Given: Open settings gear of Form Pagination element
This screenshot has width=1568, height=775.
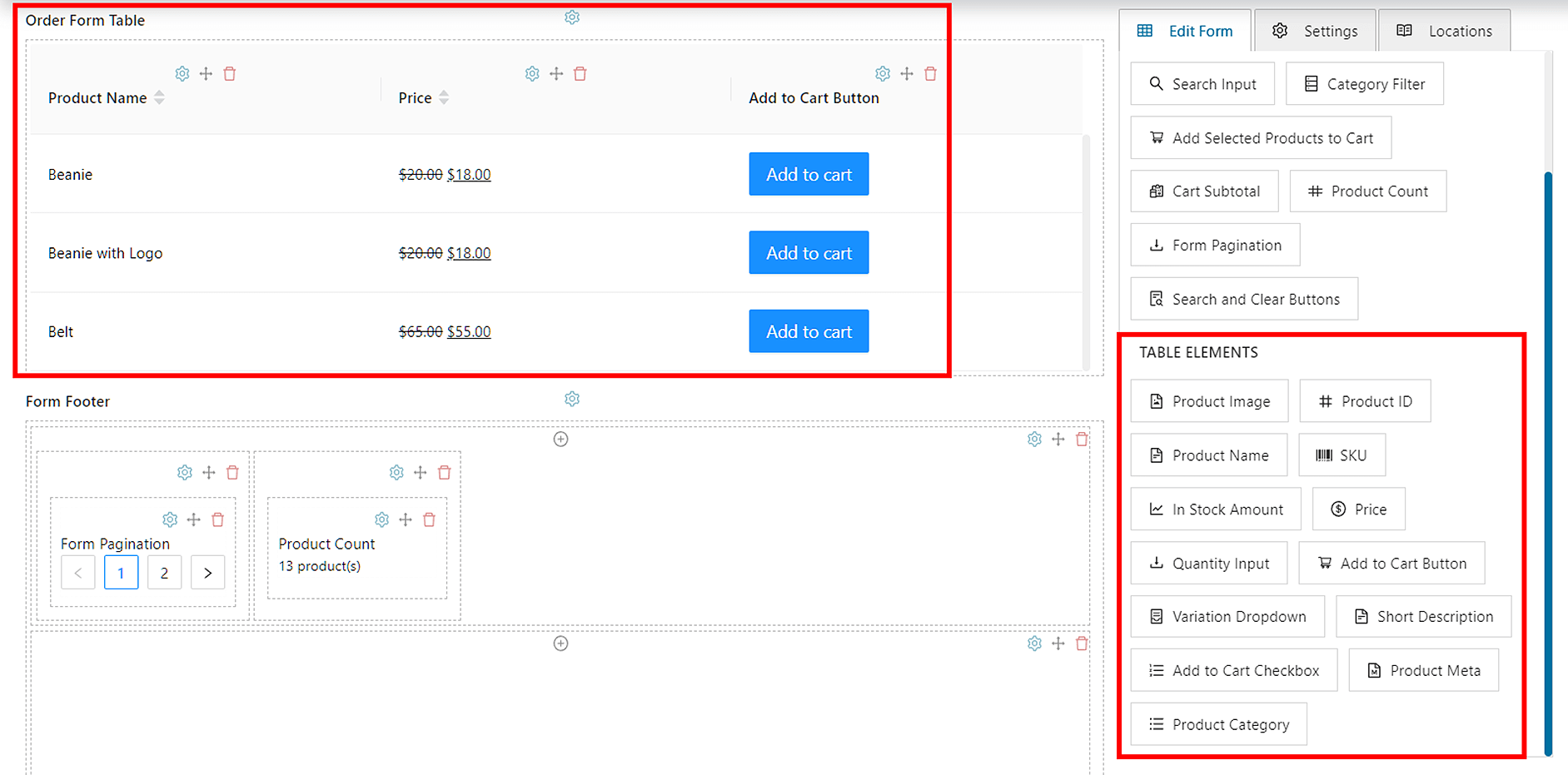Looking at the screenshot, I should click(x=170, y=519).
